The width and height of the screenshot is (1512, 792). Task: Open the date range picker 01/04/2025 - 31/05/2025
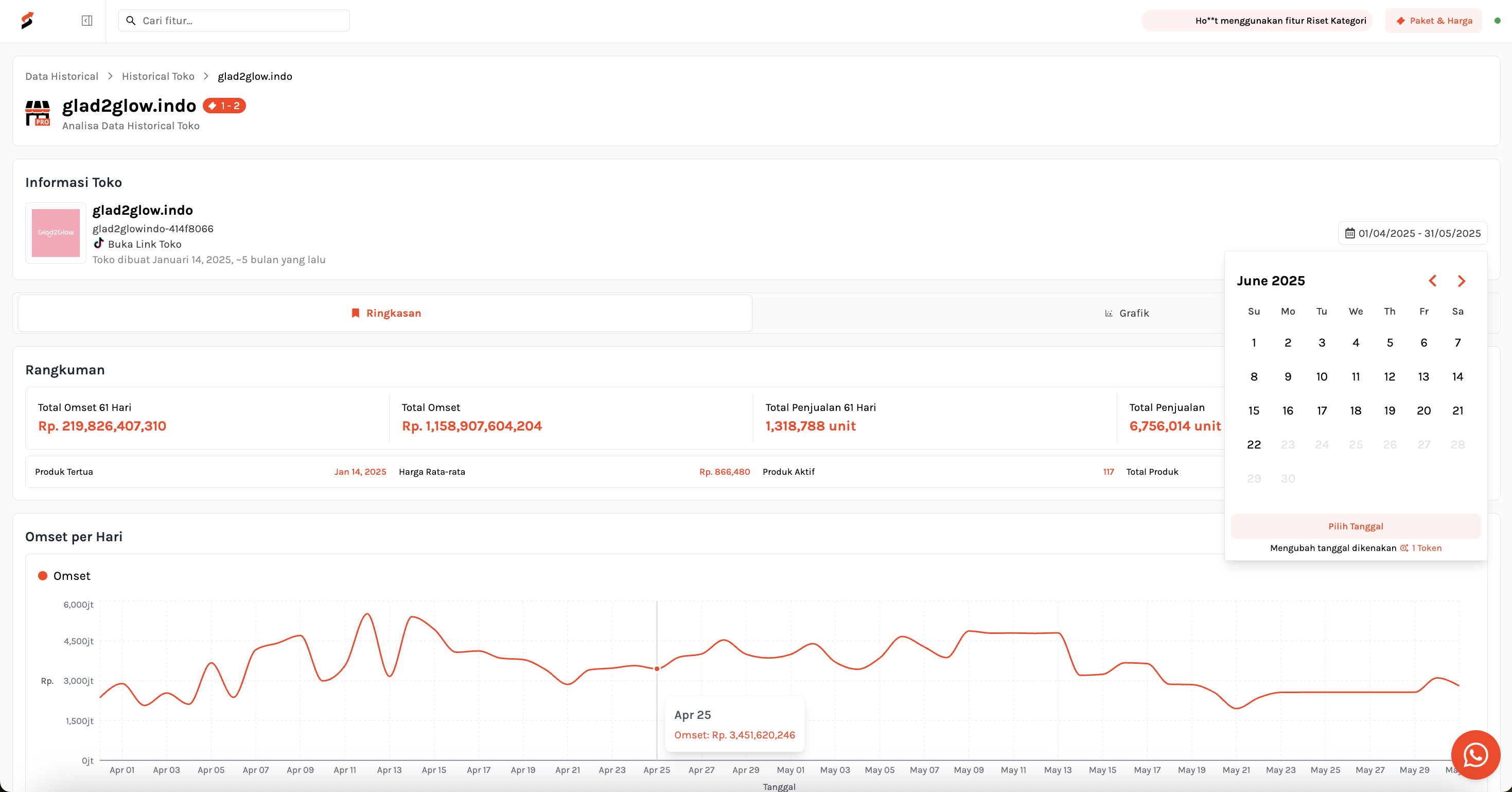click(1412, 233)
